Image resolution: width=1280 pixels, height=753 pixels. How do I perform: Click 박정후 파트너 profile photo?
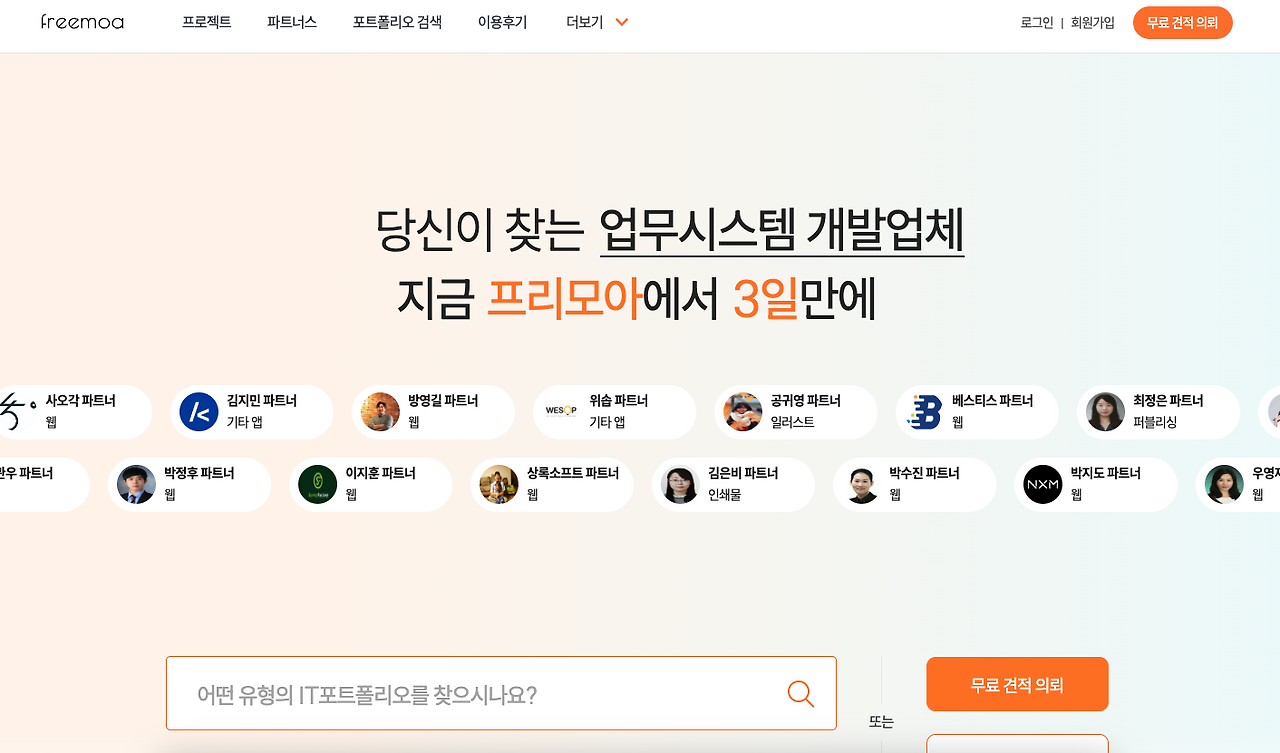(136, 484)
